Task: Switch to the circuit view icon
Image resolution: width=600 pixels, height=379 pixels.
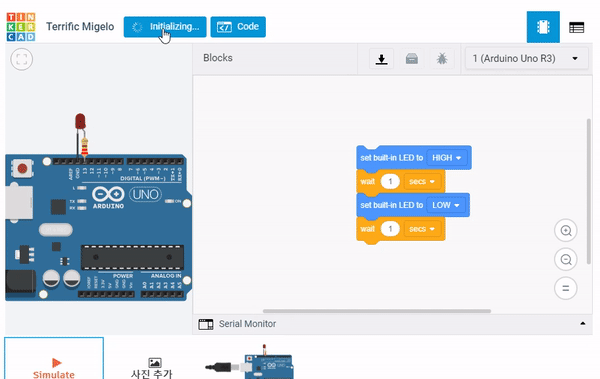Action: [x=543, y=27]
